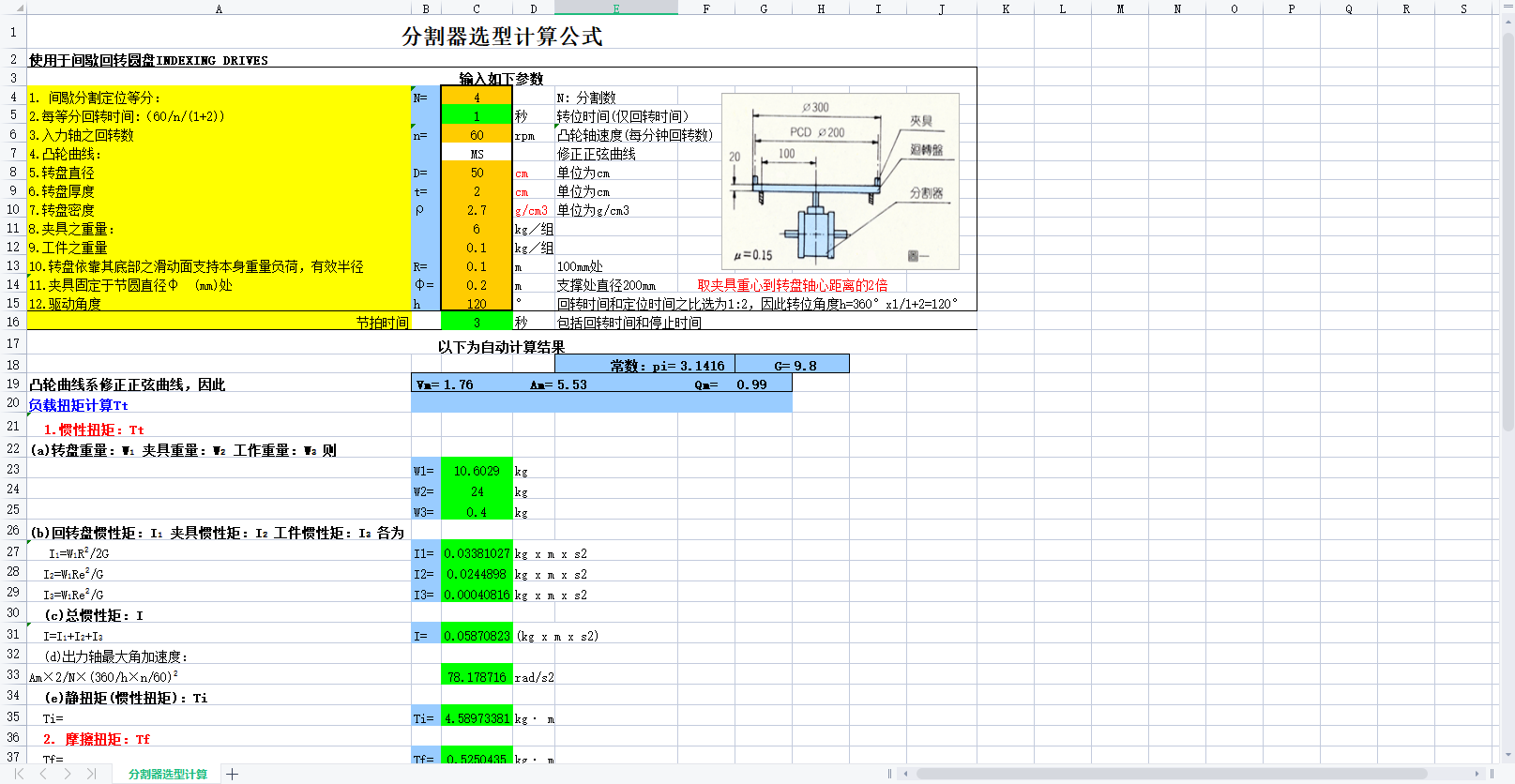Viewport: 1515px width, 784px height.
Task: Jump to first sheet with navigation arrow
Action: tap(19, 774)
